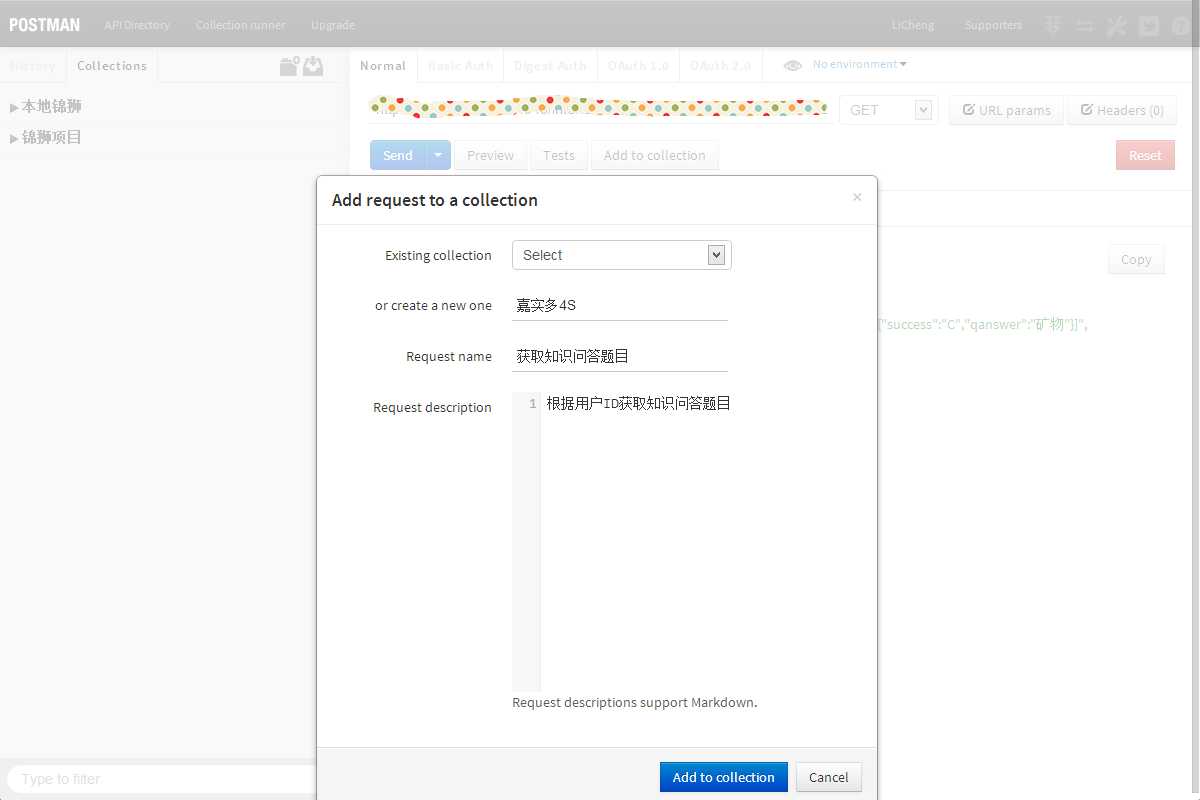Click Supporters in top bar

coord(993,25)
